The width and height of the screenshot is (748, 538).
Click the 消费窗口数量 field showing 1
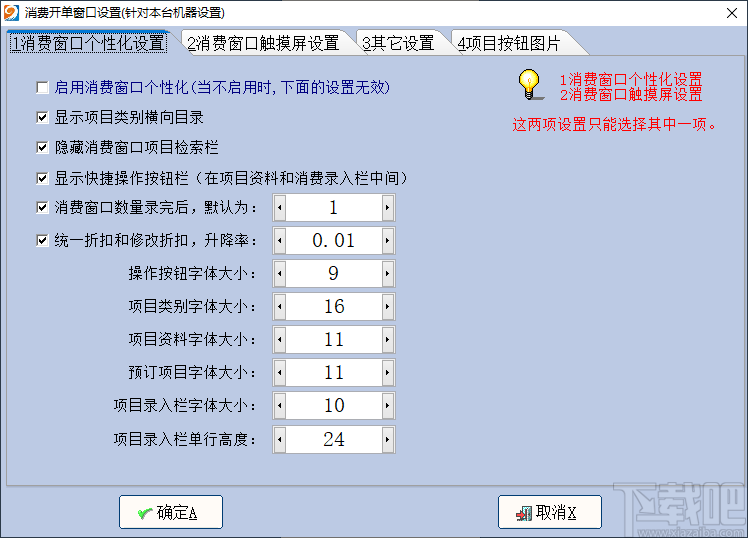(x=334, y=207)
